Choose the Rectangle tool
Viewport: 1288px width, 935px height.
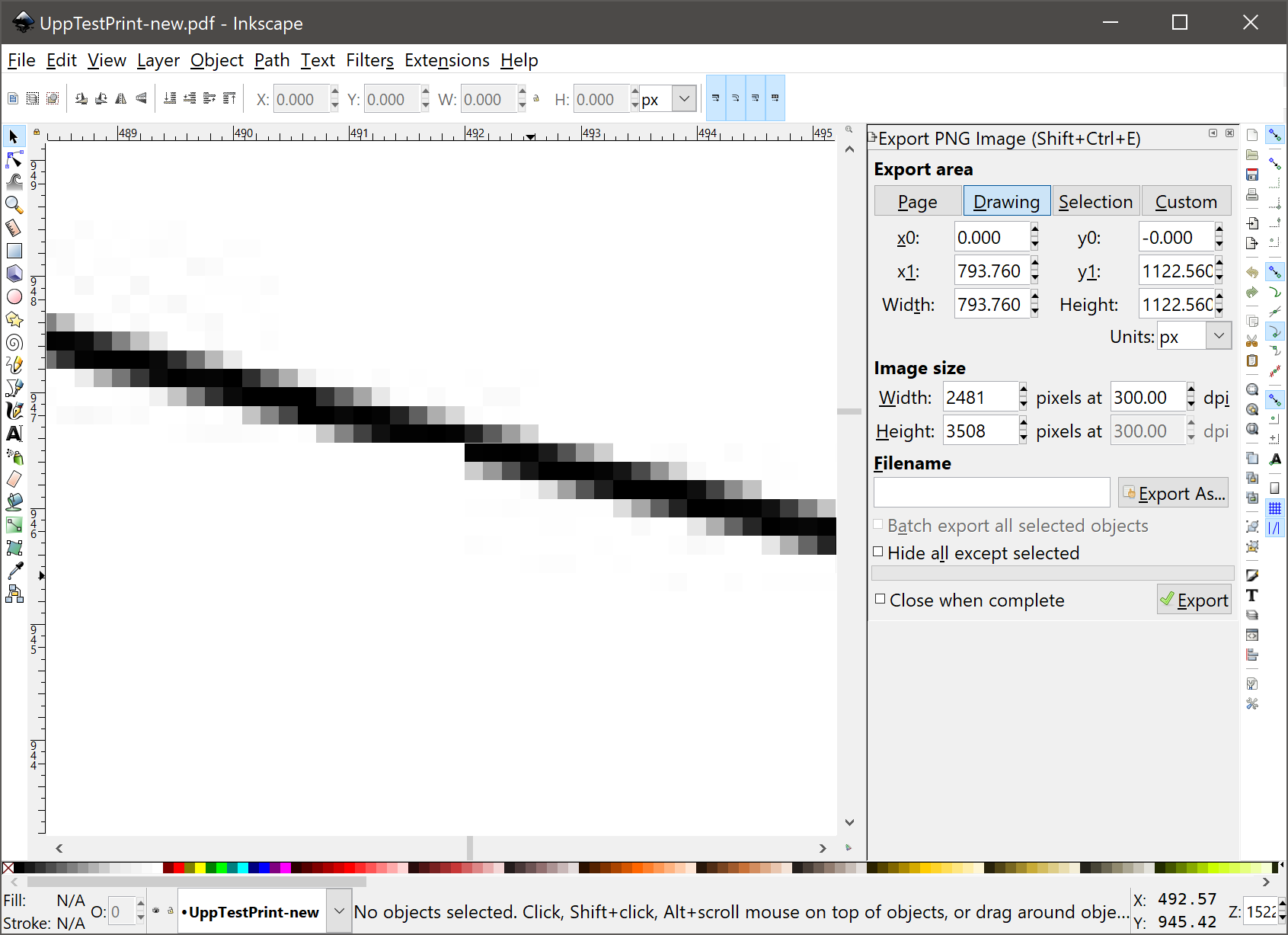pyautogui.click(x=14, y=251)
